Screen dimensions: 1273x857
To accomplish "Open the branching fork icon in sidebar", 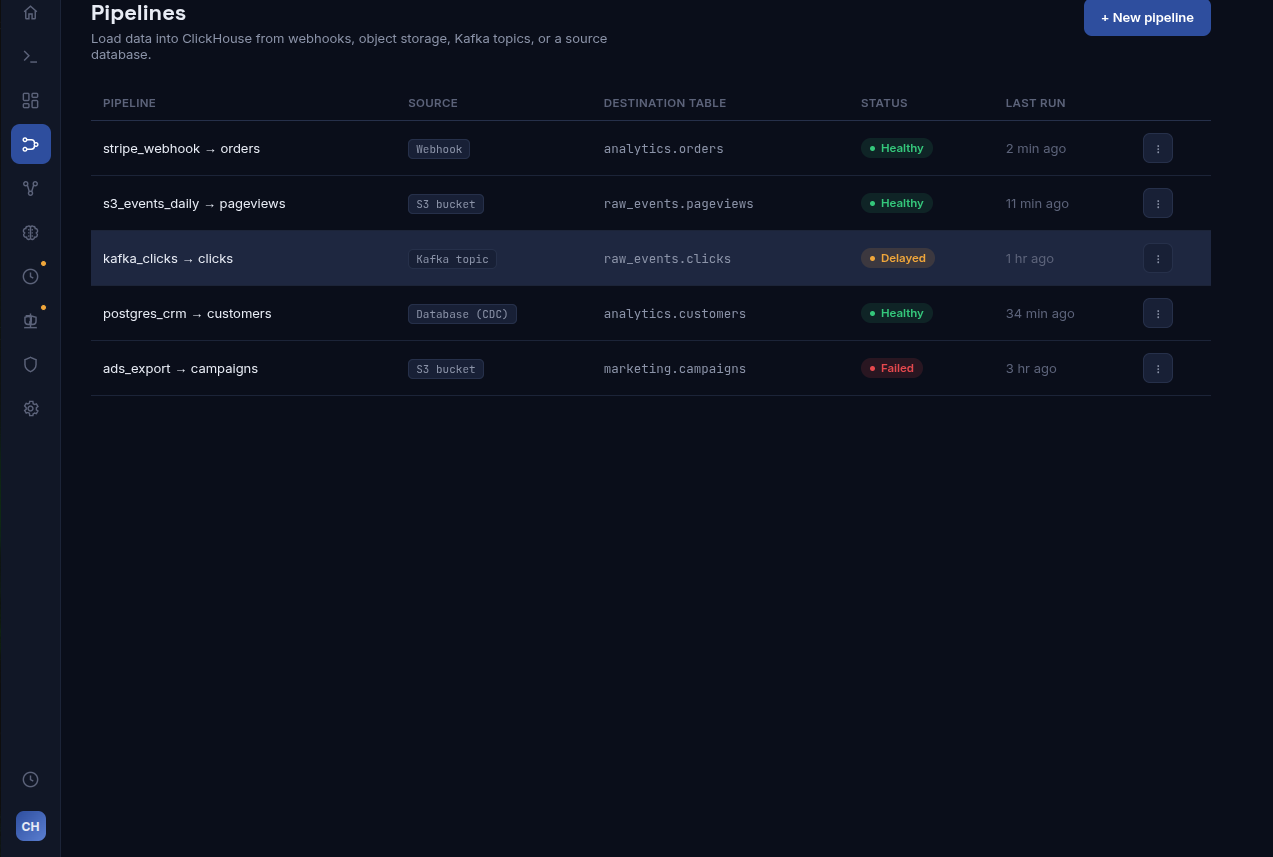I will click(30, 188).
